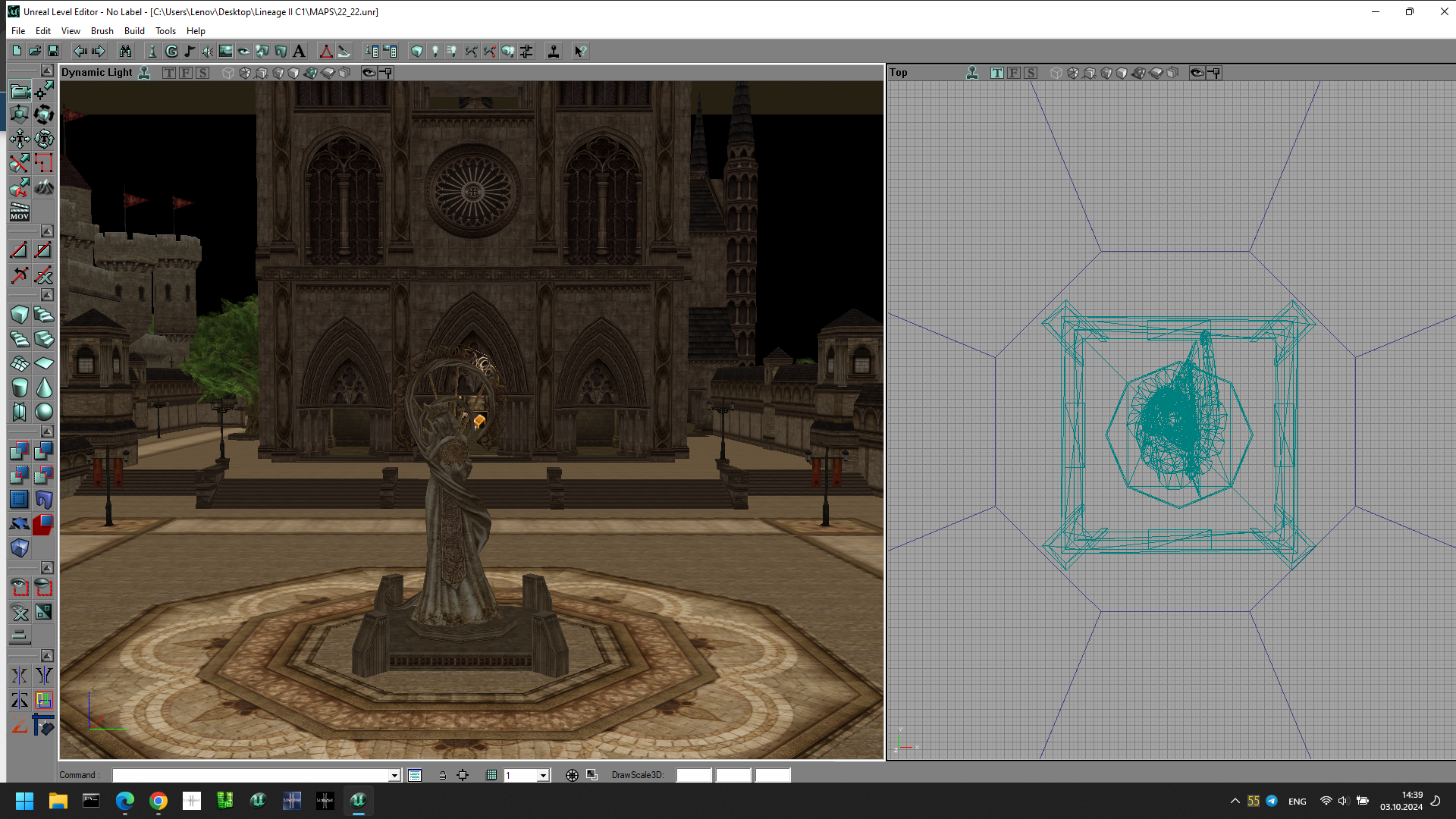The image size is (1456, 819).
Task: Open the grid size dropdown showing 1
Action: 543,775
